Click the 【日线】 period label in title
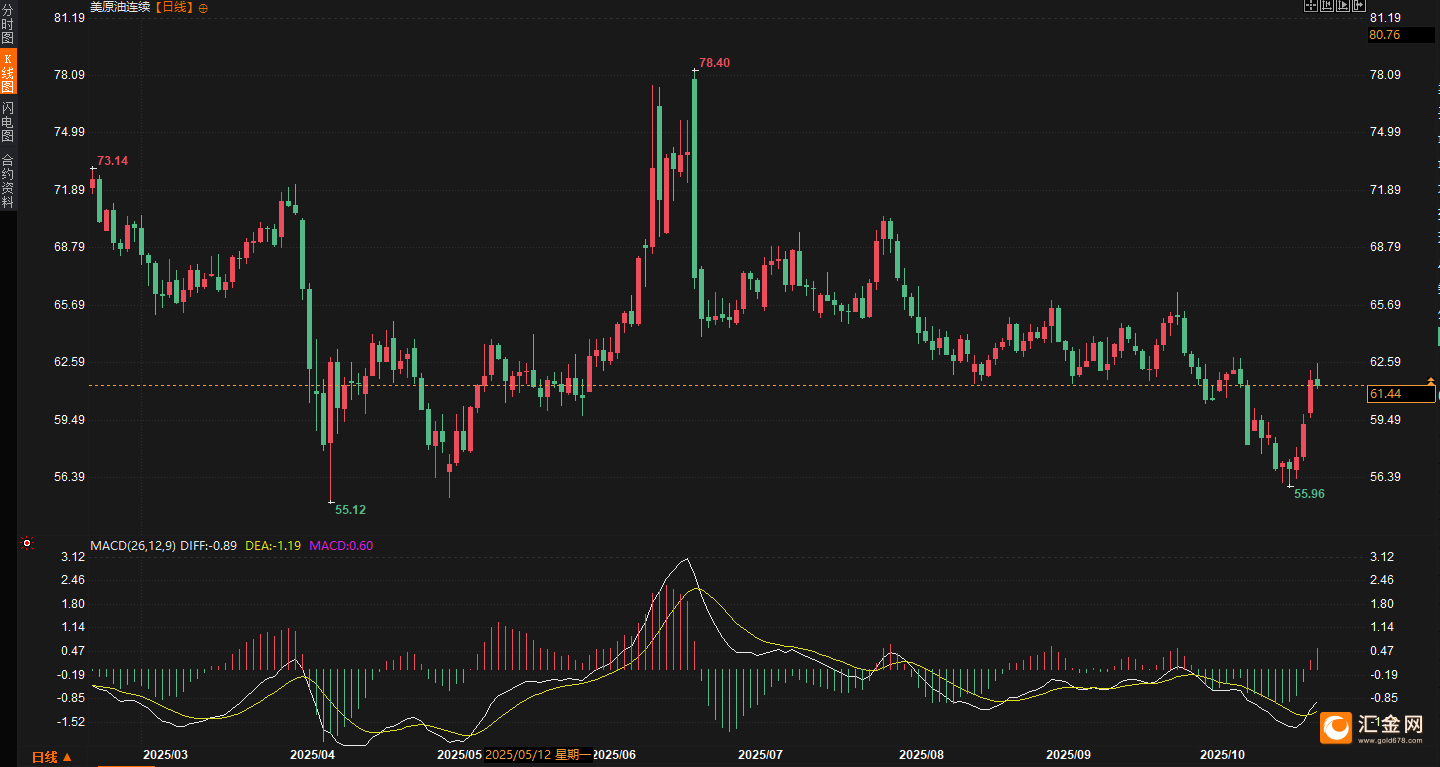The image size is (1440, 767). point(176,8)
